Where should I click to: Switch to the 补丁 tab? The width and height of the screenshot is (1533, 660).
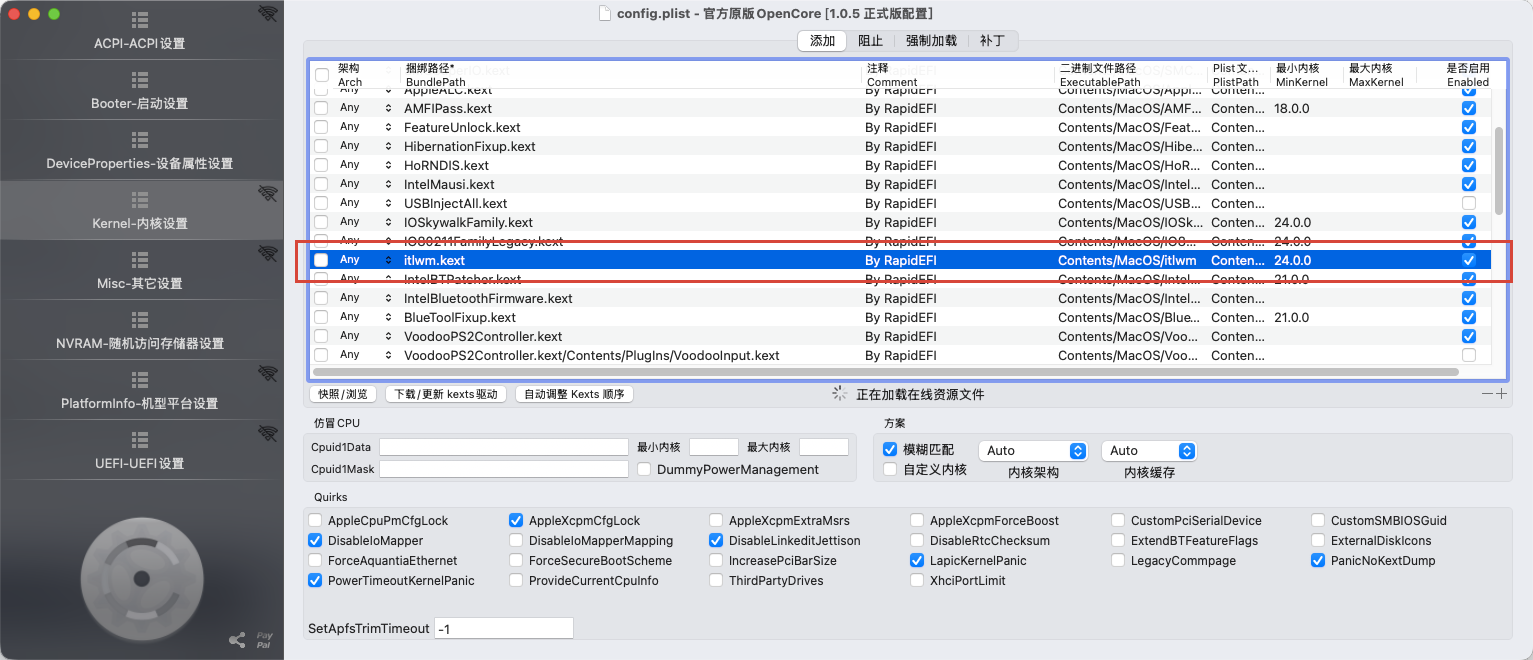pos(992,41)
